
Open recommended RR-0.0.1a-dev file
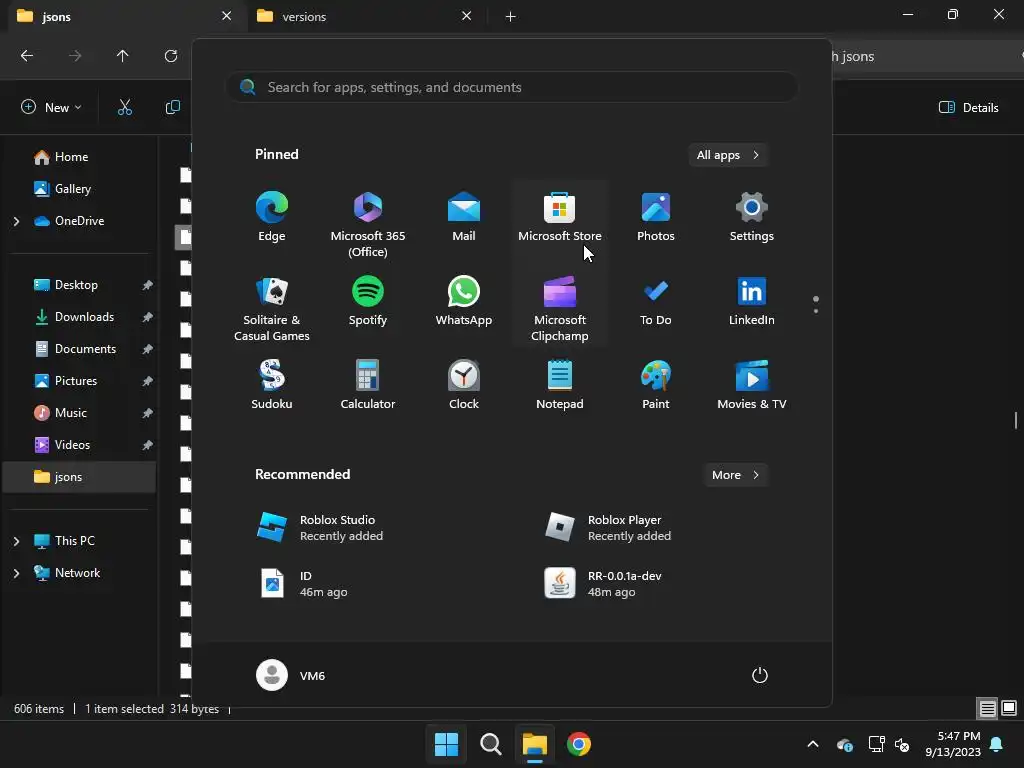[x=603, y=584]
